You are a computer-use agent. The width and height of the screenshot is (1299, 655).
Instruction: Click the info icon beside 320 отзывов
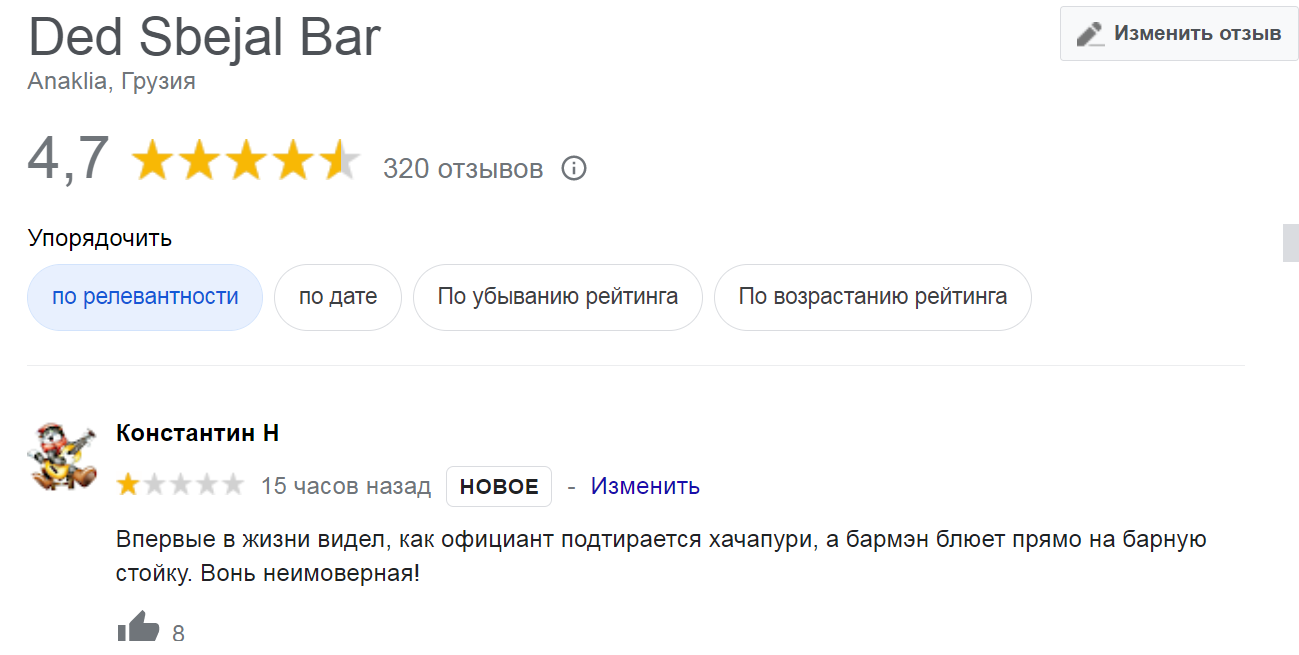pos(574,168)
